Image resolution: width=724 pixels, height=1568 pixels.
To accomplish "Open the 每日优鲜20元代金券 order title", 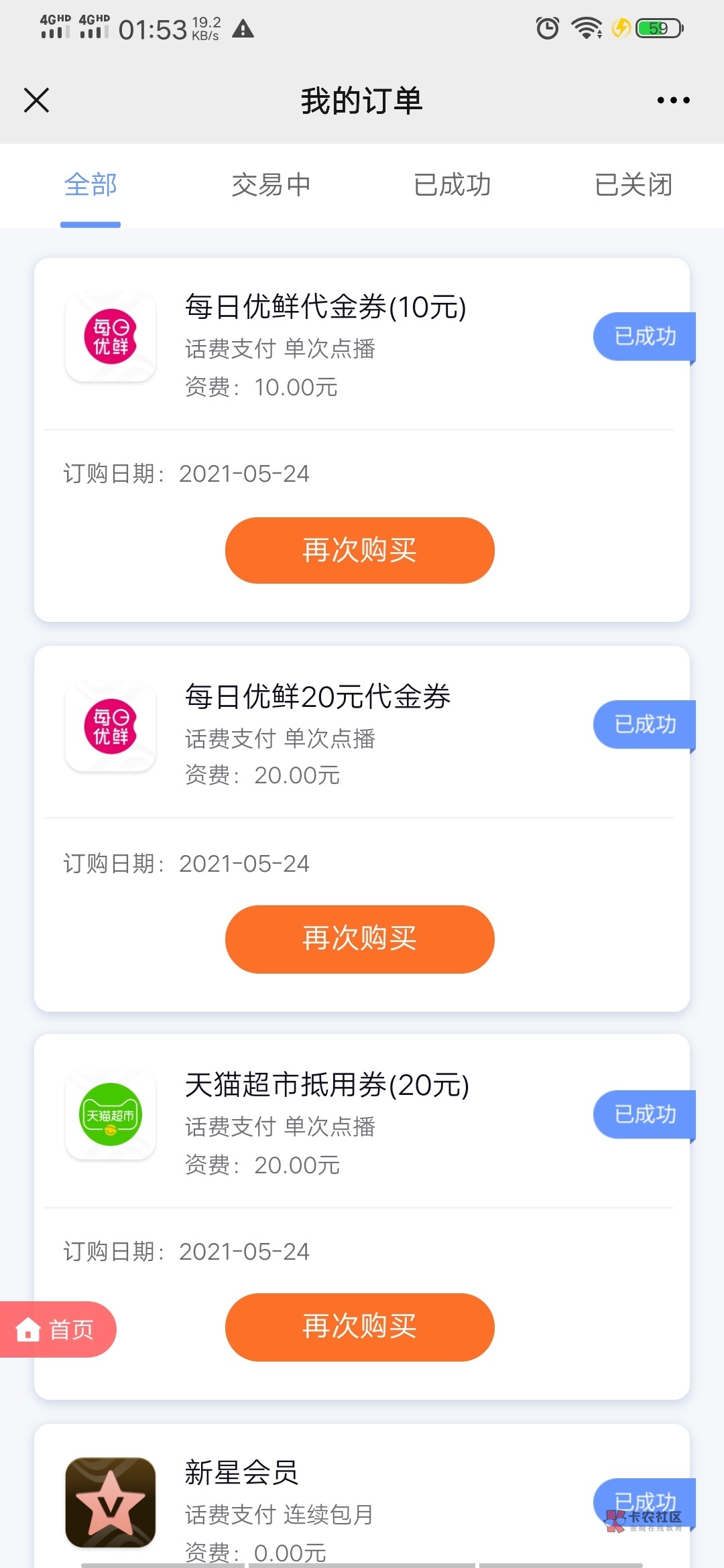I will point(318,697).
